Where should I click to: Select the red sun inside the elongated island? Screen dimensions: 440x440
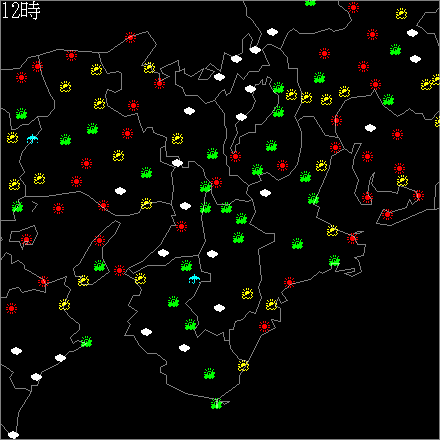coord(99,240)
